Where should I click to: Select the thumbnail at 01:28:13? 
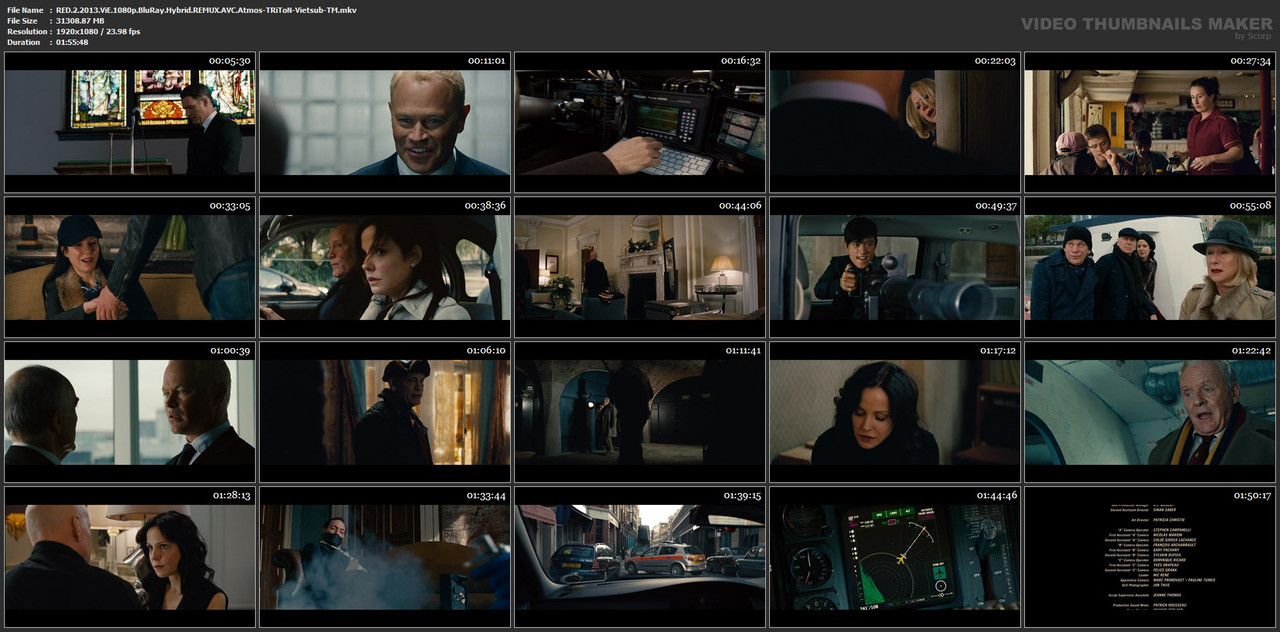coord(130,557)
